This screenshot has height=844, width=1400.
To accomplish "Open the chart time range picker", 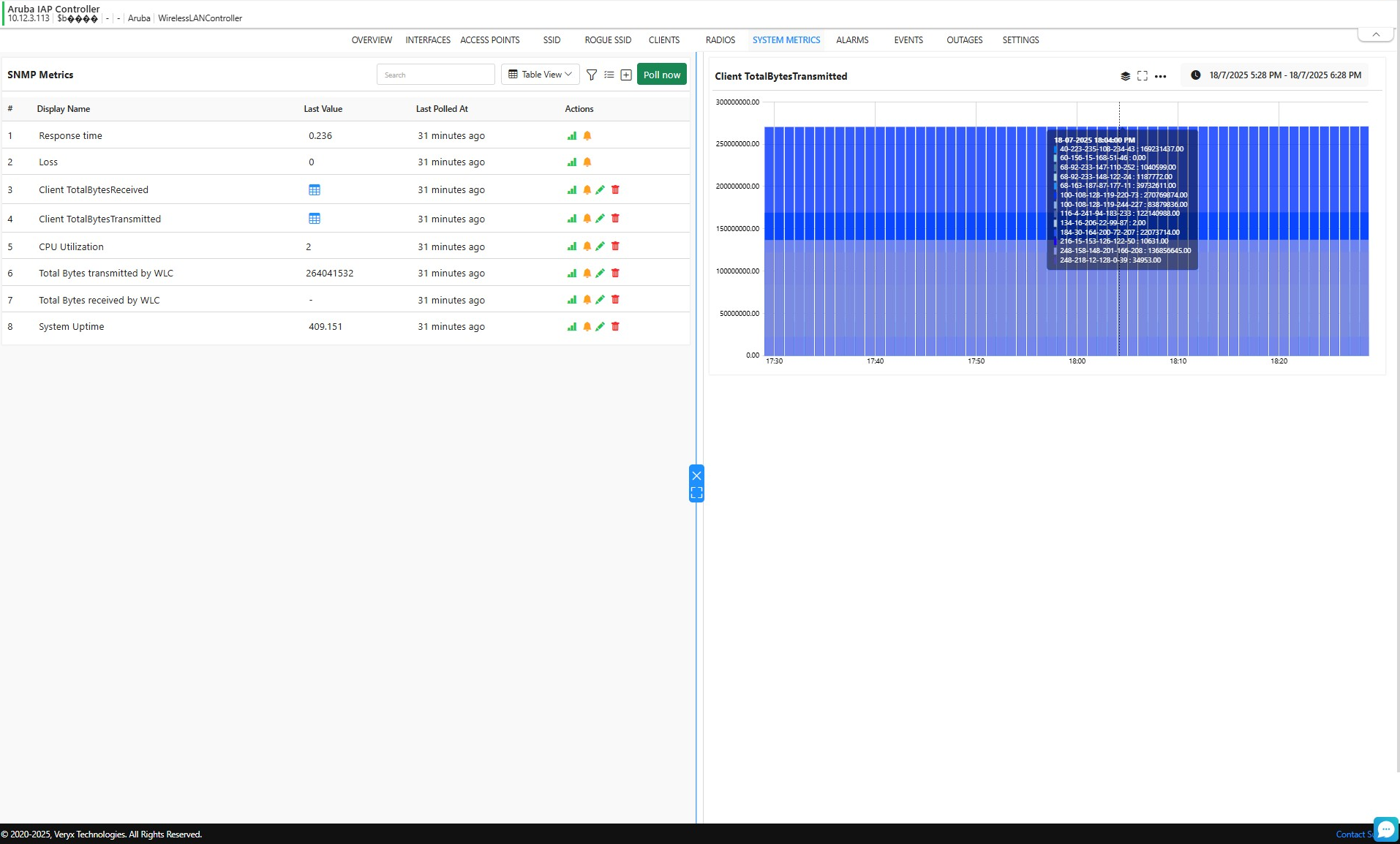I will [1276, 75].
